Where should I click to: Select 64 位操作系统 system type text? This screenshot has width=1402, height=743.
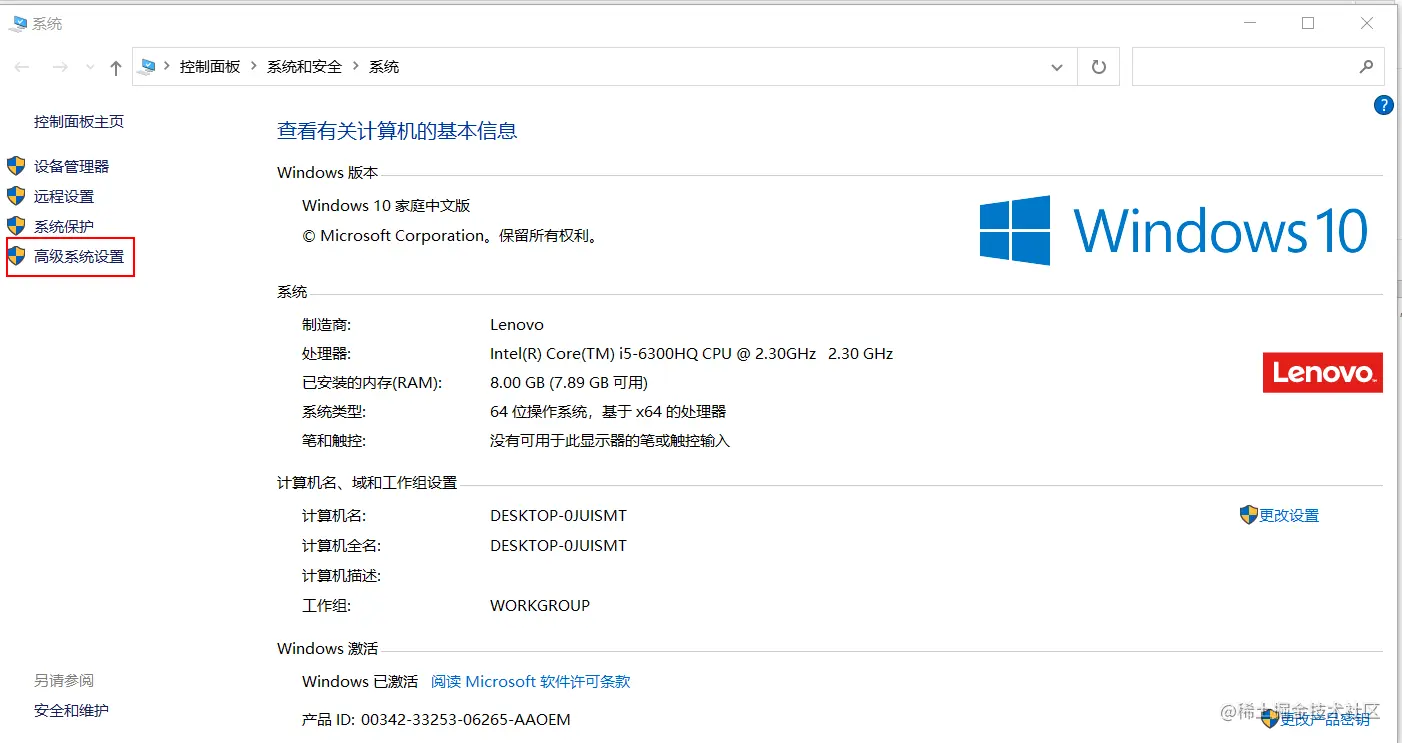click(x=608, y=412)
